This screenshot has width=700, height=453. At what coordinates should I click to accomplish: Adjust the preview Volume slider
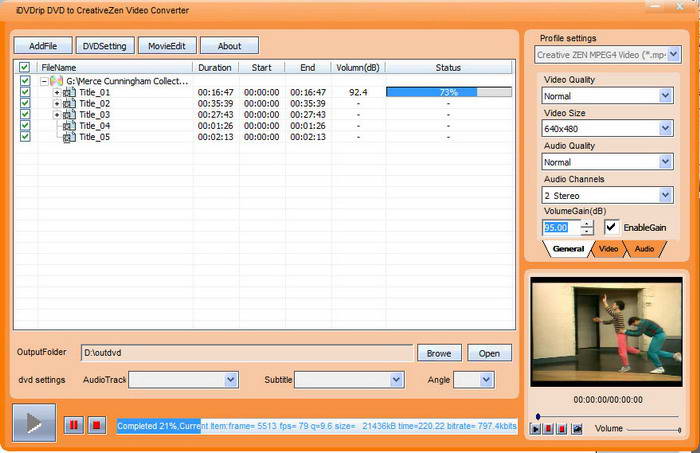(x=653, y=430)
